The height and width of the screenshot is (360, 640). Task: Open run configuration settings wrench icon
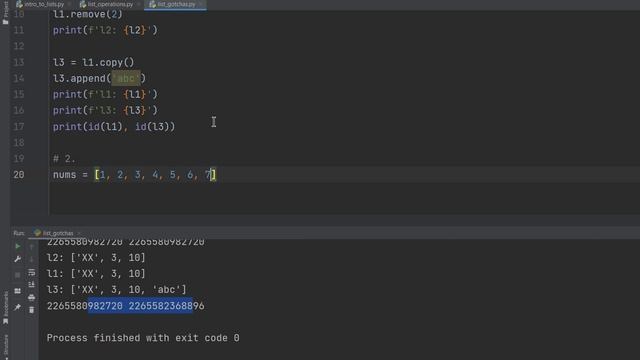point(18,259)
